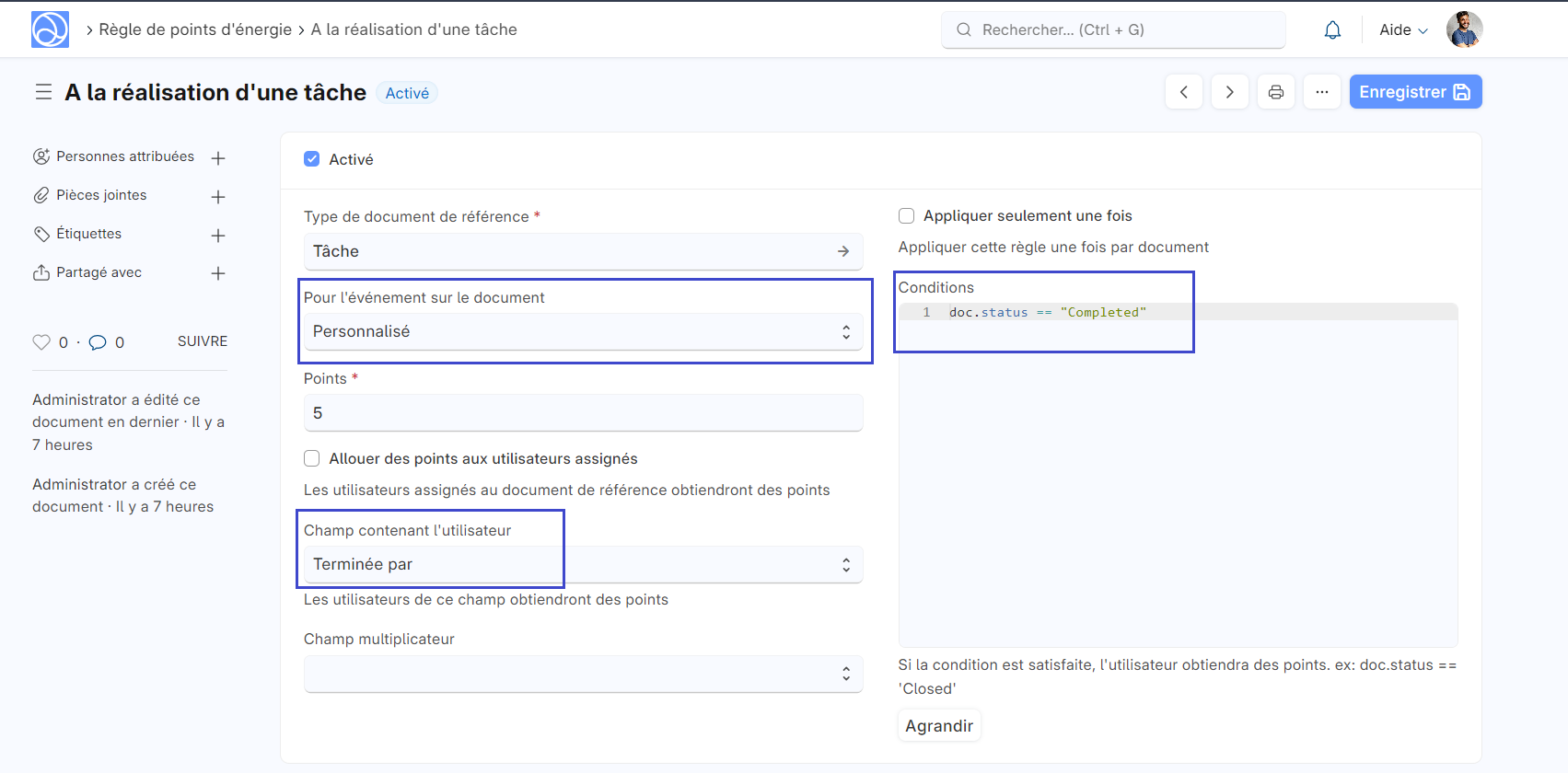This screenshot has width=1568, height=773.
Task: Open the three-dots more options menu
Action: 1321,92
